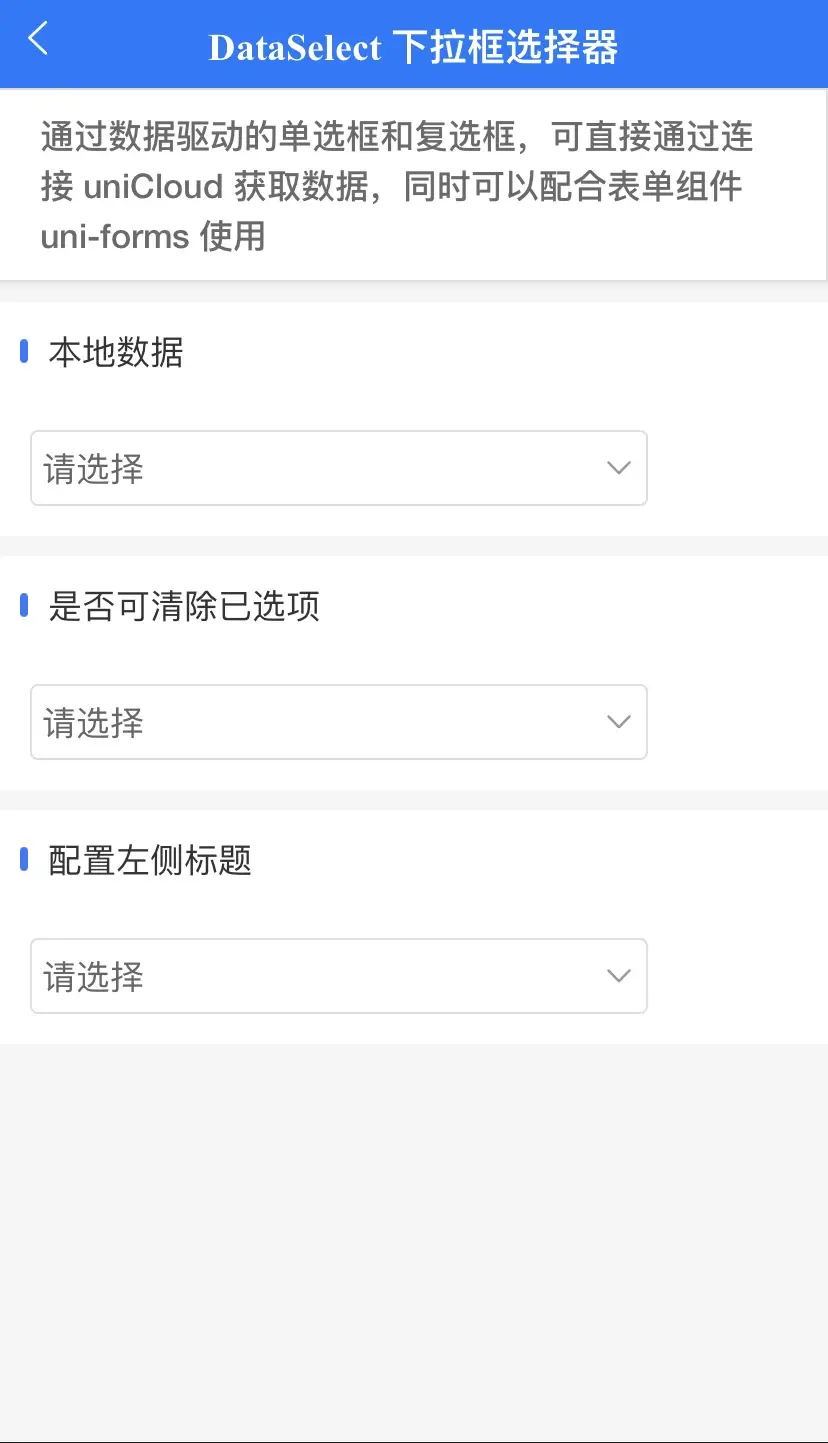Tap the back arrow in the header

38,40
